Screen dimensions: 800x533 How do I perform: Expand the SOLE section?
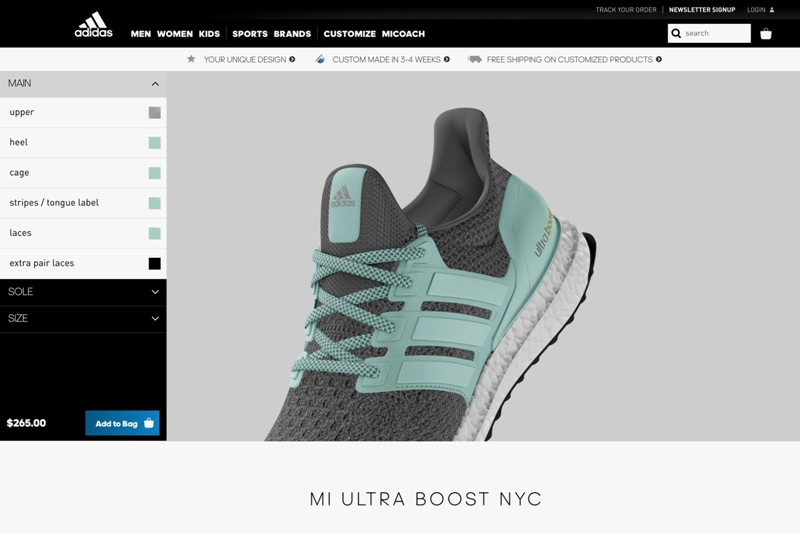point(155,292)
